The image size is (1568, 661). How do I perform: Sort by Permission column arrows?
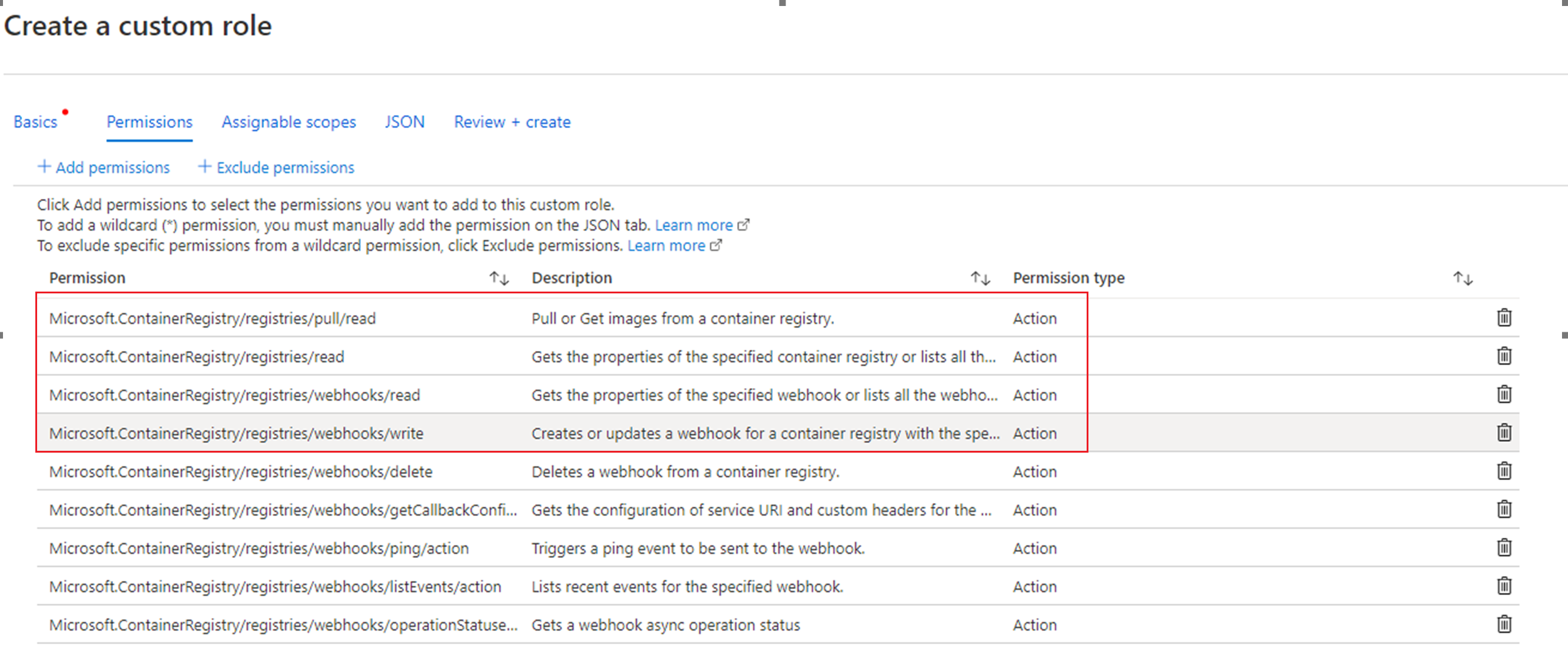[x=499, y=279]
